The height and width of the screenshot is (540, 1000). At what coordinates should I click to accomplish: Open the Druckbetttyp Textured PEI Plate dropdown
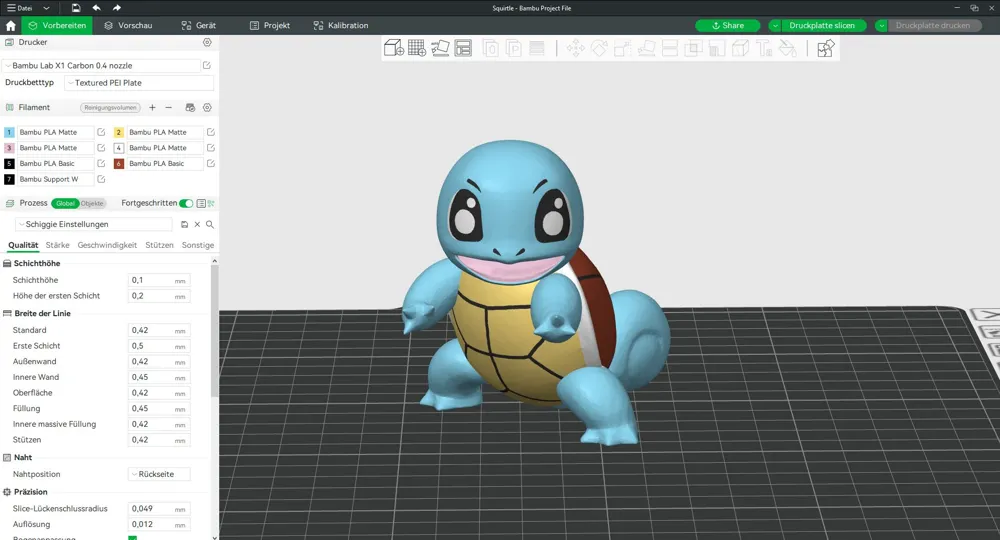click(x=139, y=83)
